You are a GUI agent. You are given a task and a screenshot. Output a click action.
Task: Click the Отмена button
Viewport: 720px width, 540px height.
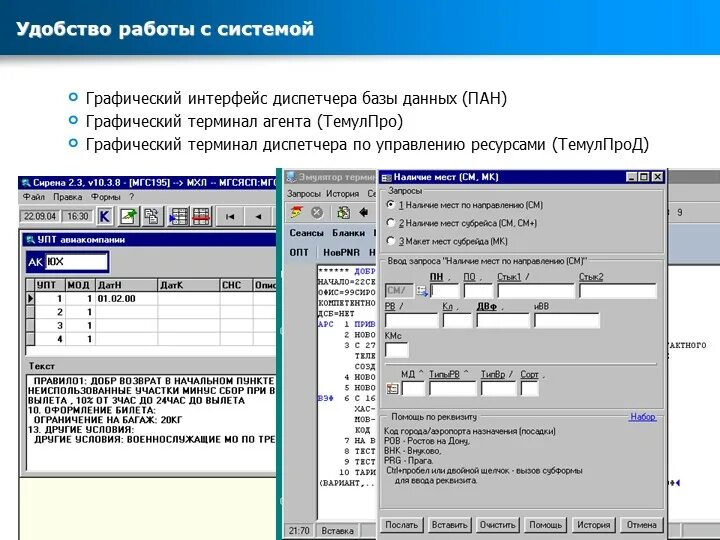(x=641, y=525)
